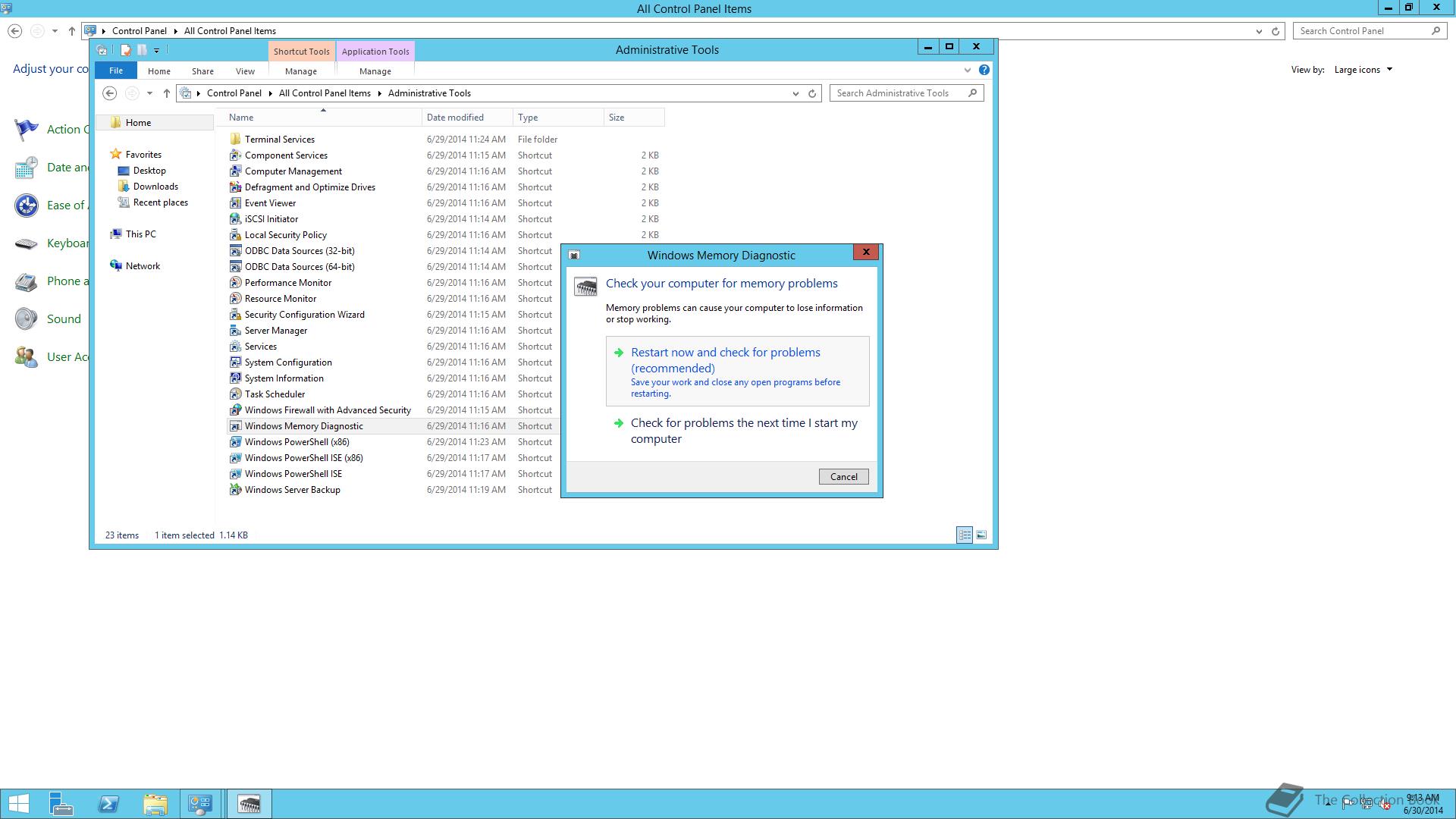Select the Server Manager shortcut icon
Screen dimensions: 1456x819
(x=235, y=331)
